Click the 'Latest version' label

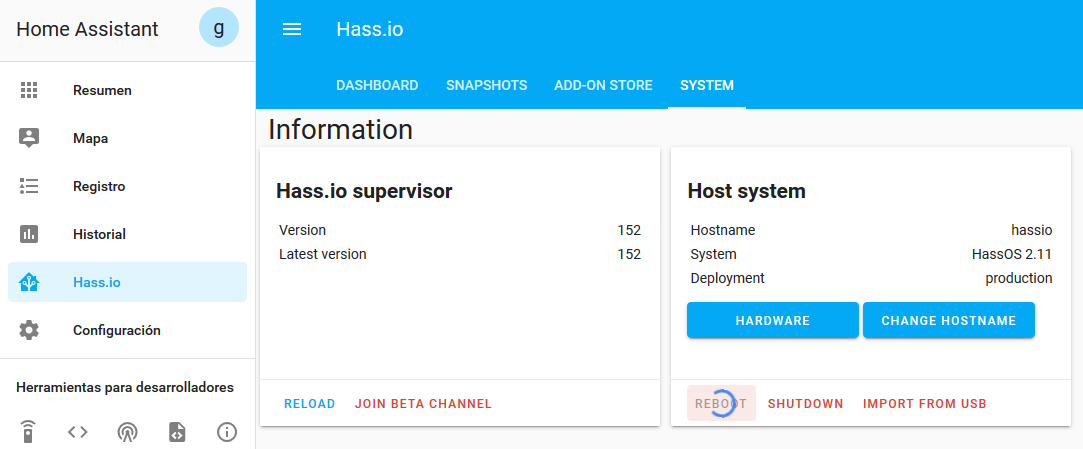(x=323, y=254)
